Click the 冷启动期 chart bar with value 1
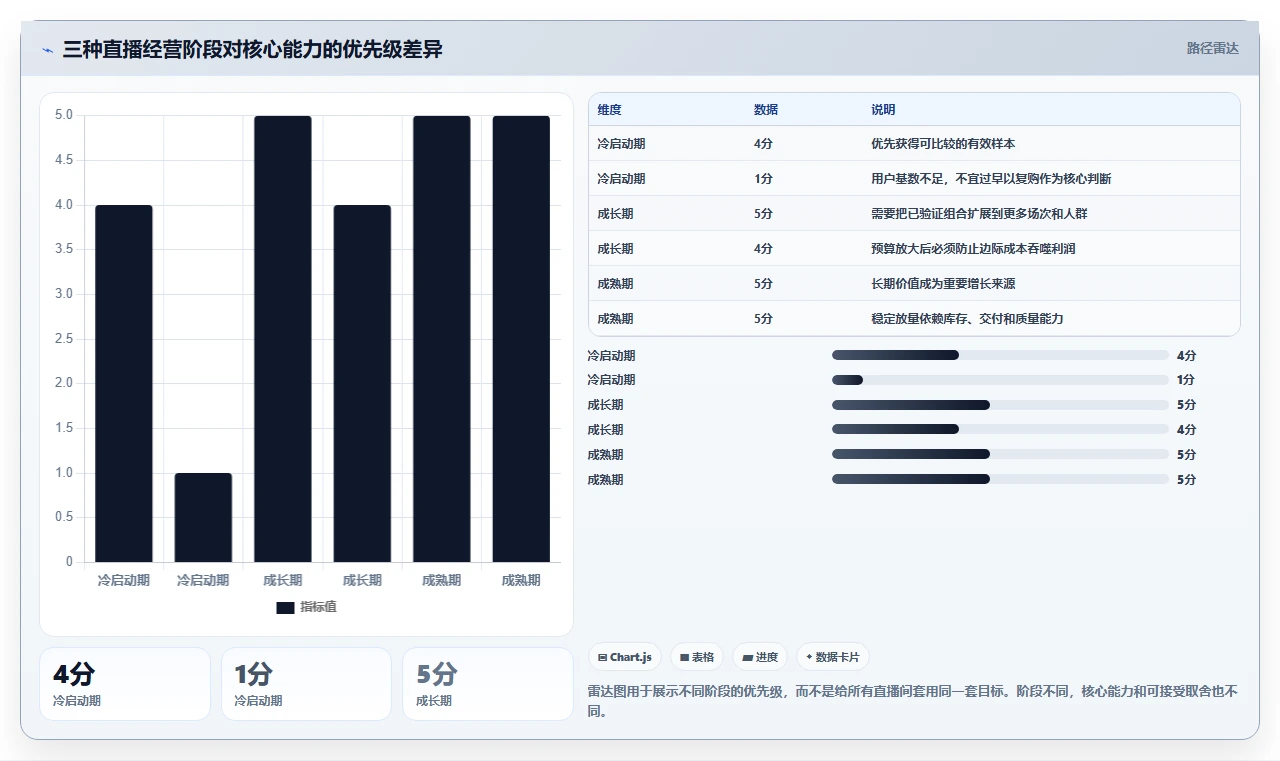Image resolution: width=1280 pixels, height=761 pixels. click(x=203, y=517)
